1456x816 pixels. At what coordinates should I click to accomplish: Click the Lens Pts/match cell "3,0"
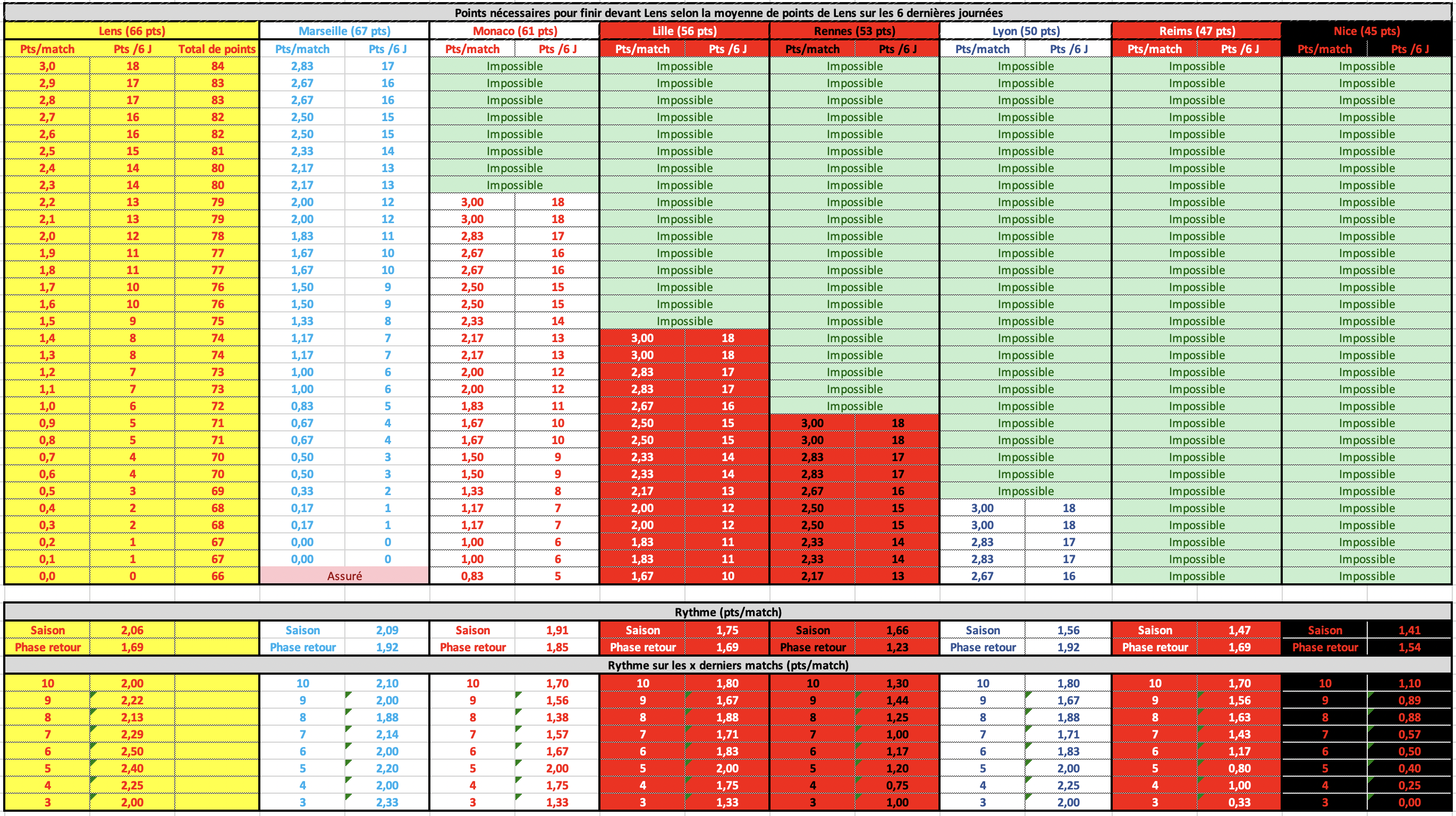tap(47, 66)
